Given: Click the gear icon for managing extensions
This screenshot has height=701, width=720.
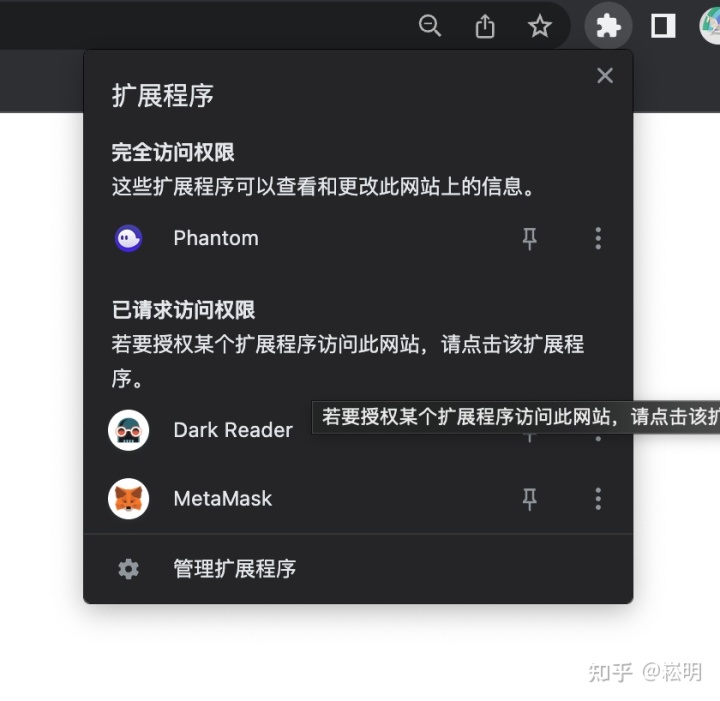Looking at the screenshot, I should 128,569.
